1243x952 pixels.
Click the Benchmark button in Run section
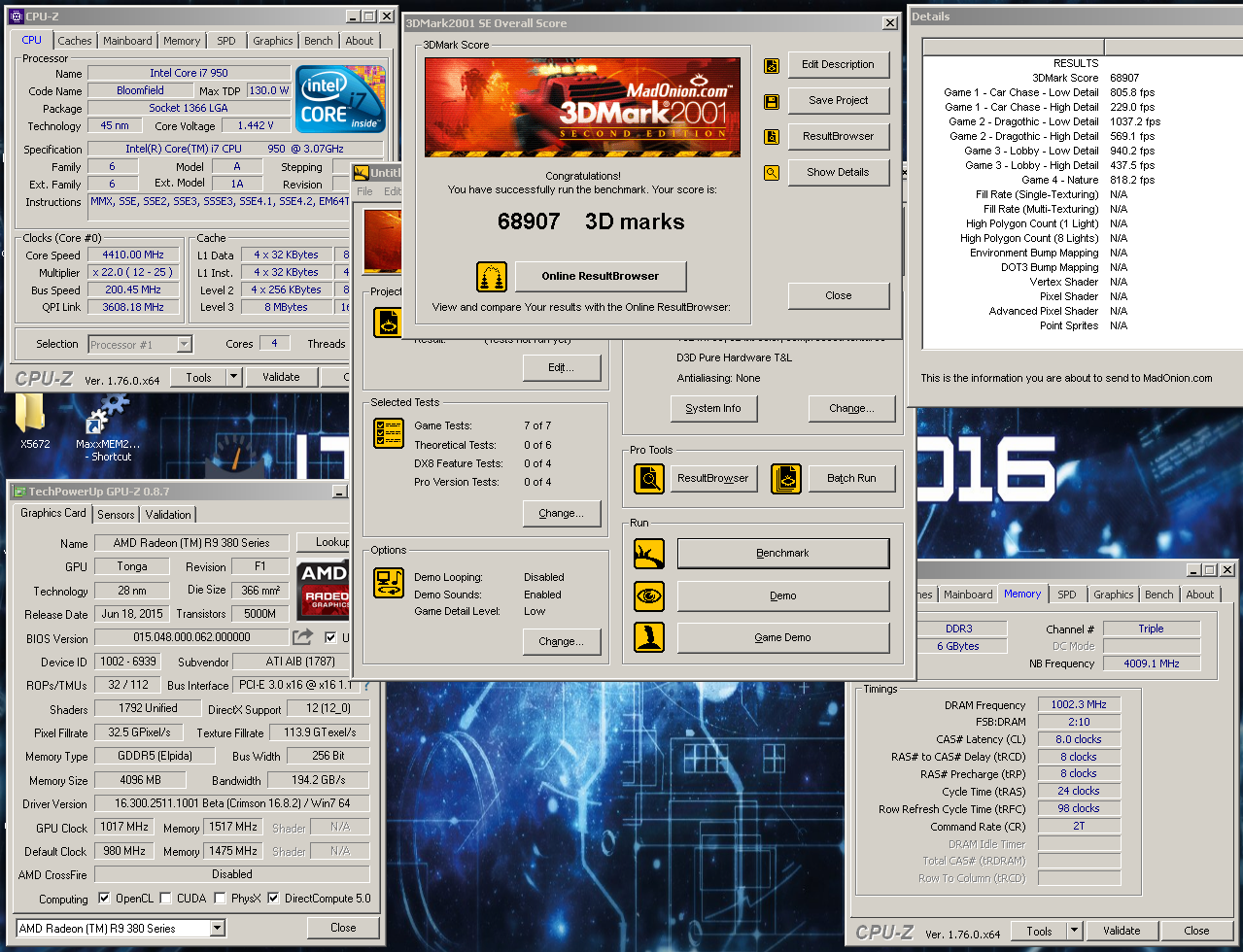[x=782, y=554]
